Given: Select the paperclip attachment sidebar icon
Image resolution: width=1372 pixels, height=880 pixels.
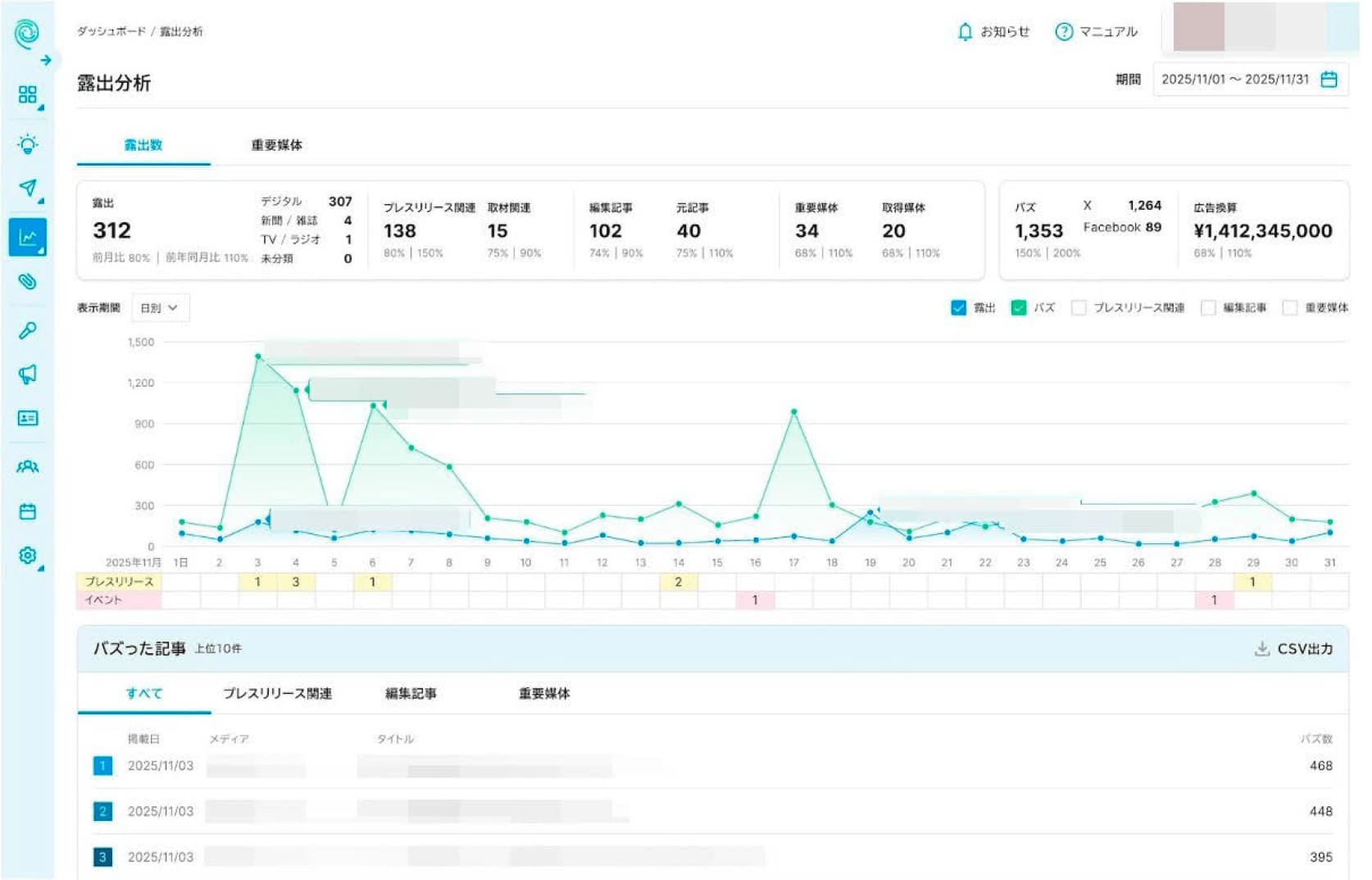Looking at the screenshot, I should tap(27, 282).
